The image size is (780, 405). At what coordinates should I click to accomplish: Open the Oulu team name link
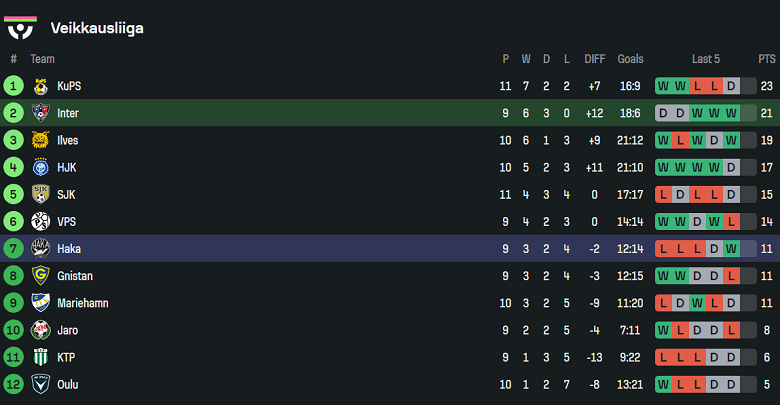67,384
